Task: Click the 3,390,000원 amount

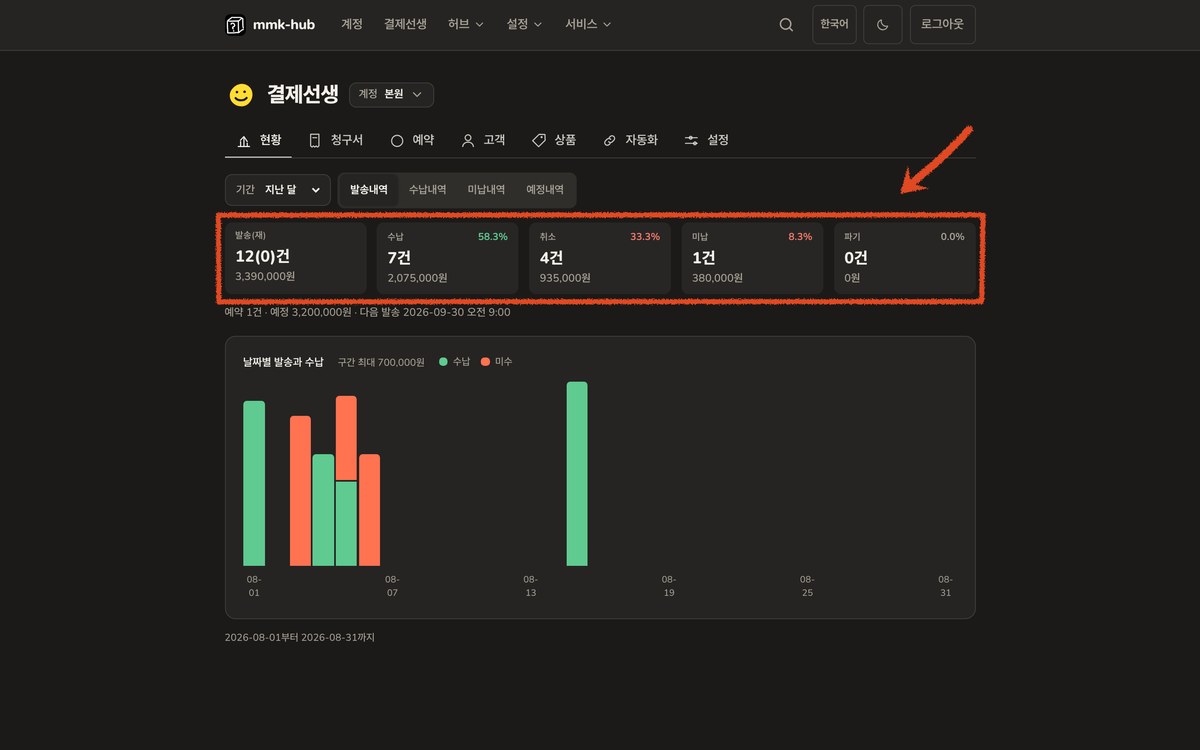Action: click(x=265, y=276)
